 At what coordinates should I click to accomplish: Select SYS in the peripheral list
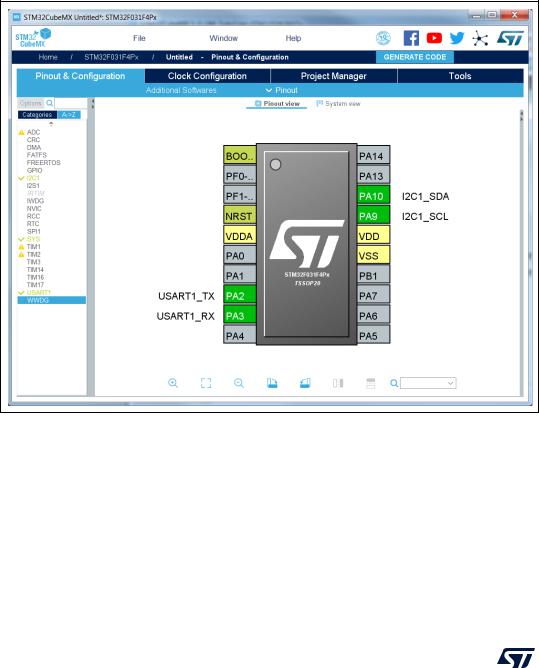pyautogui.click(x=33, y=239)
